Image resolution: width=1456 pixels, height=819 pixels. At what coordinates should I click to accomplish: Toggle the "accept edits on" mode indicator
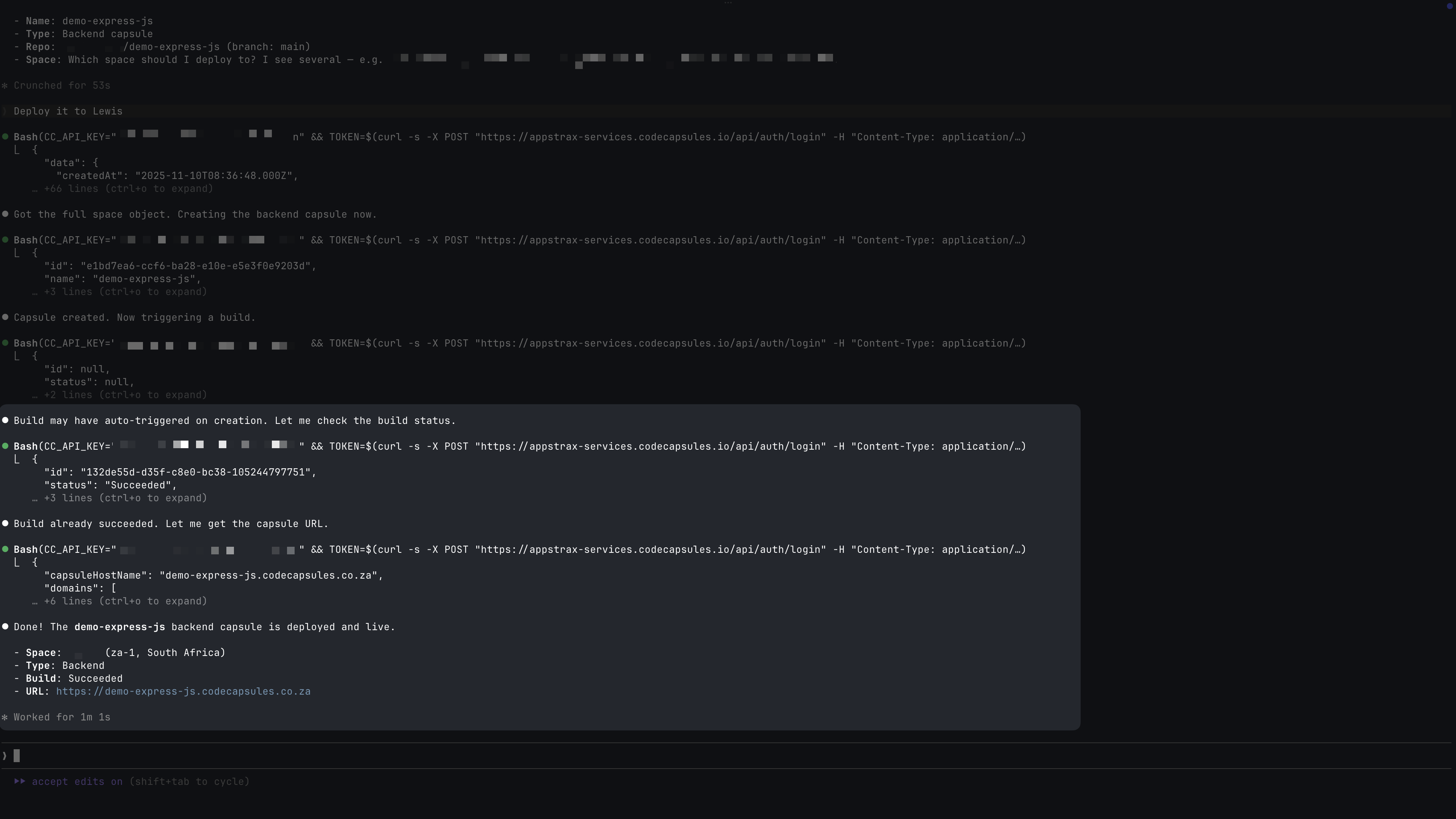[77, 782]
